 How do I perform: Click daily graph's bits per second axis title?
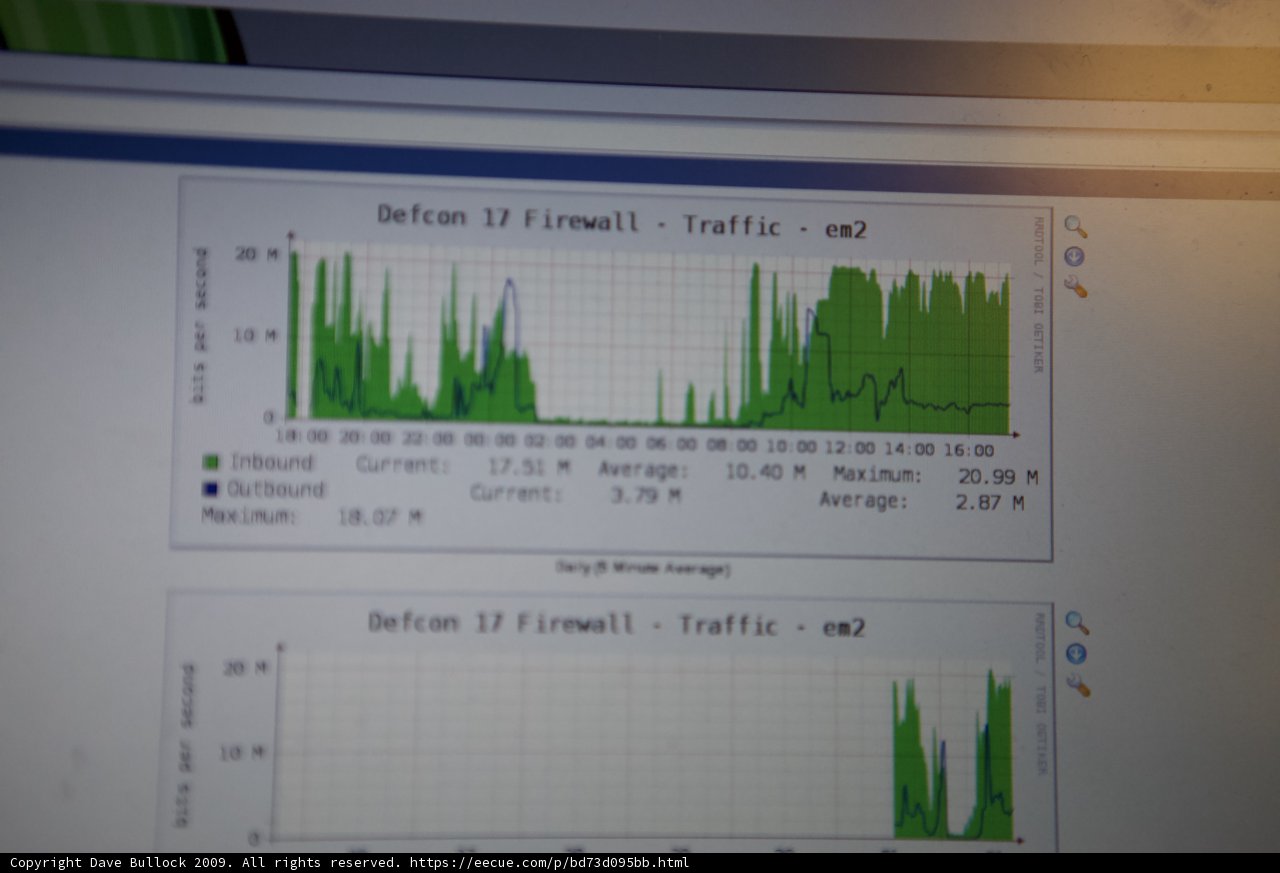pyautogui.click(x=200, y=325)
